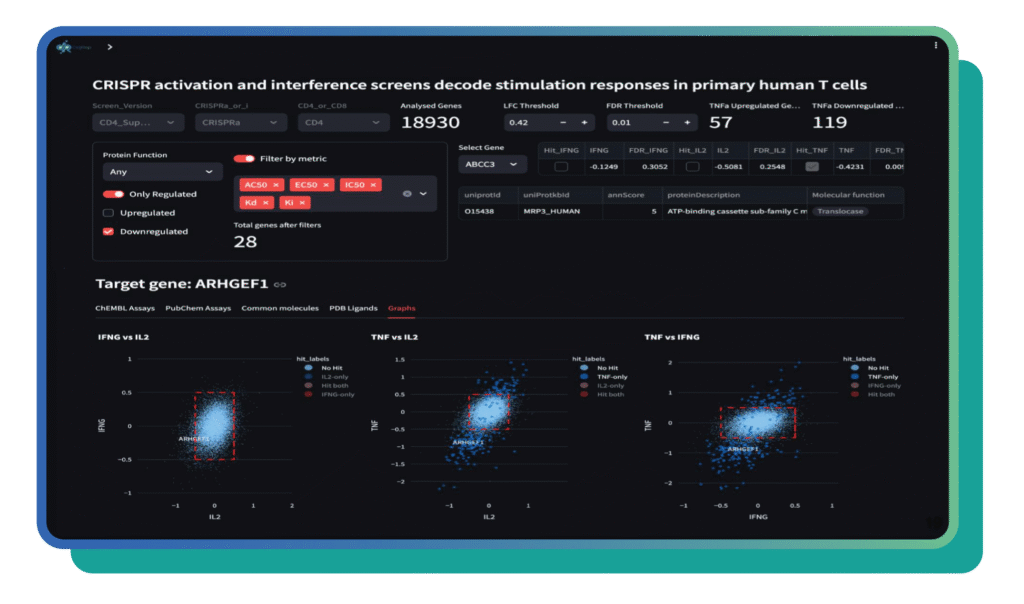The height and width of the screenshot is (604, 1024).
Task: Increase LFC Threshold with plus button
Action: tap(584, 123)
